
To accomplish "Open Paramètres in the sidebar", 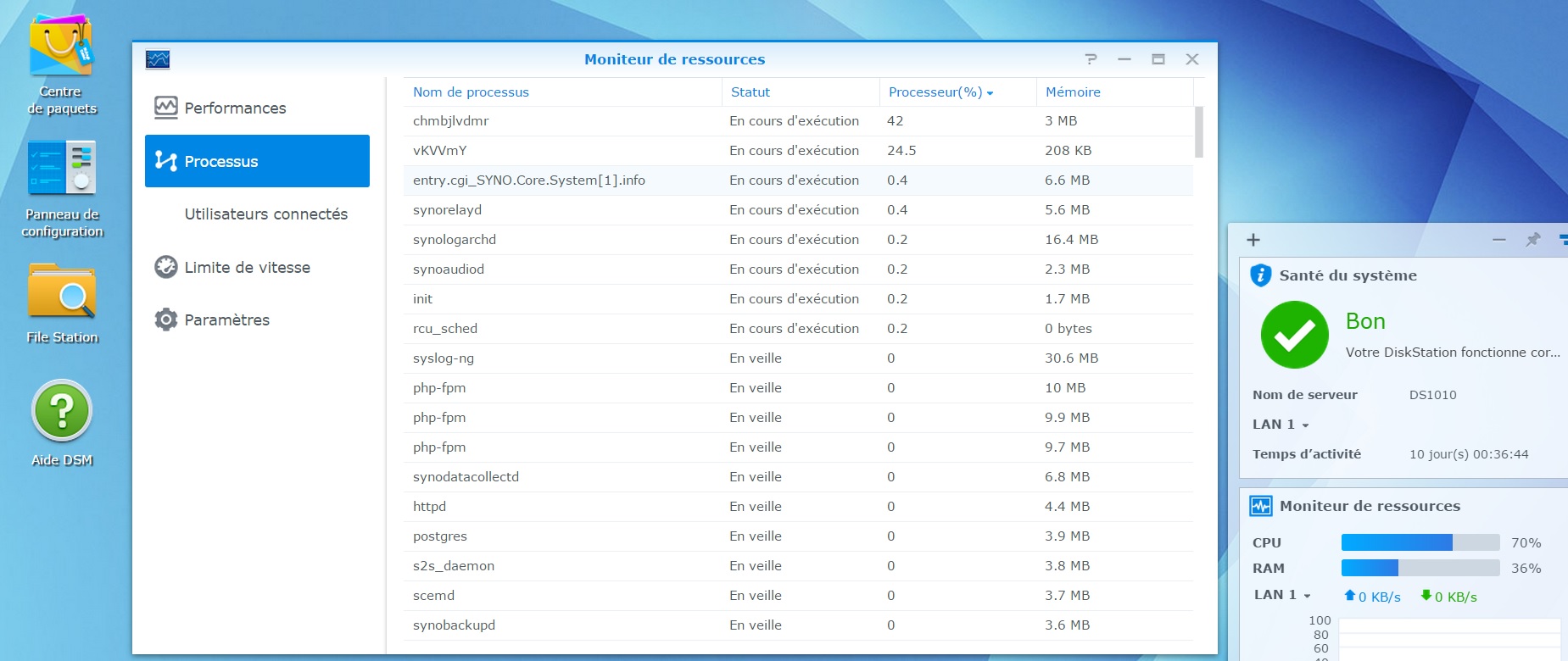I will [x=226, y=320].
